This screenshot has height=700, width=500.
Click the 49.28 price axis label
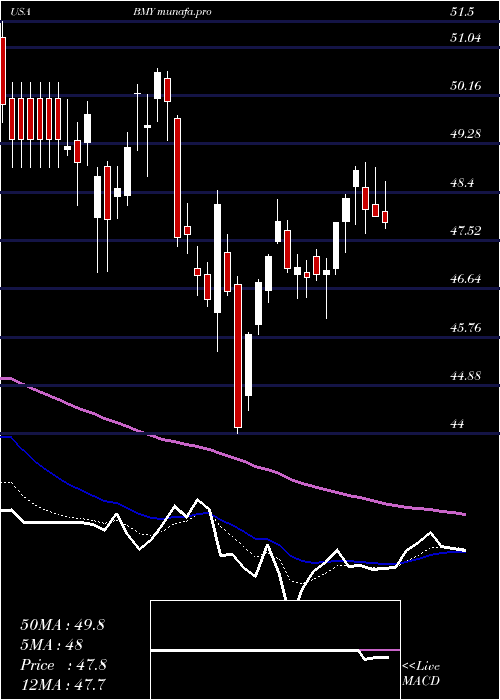point(465,133)
